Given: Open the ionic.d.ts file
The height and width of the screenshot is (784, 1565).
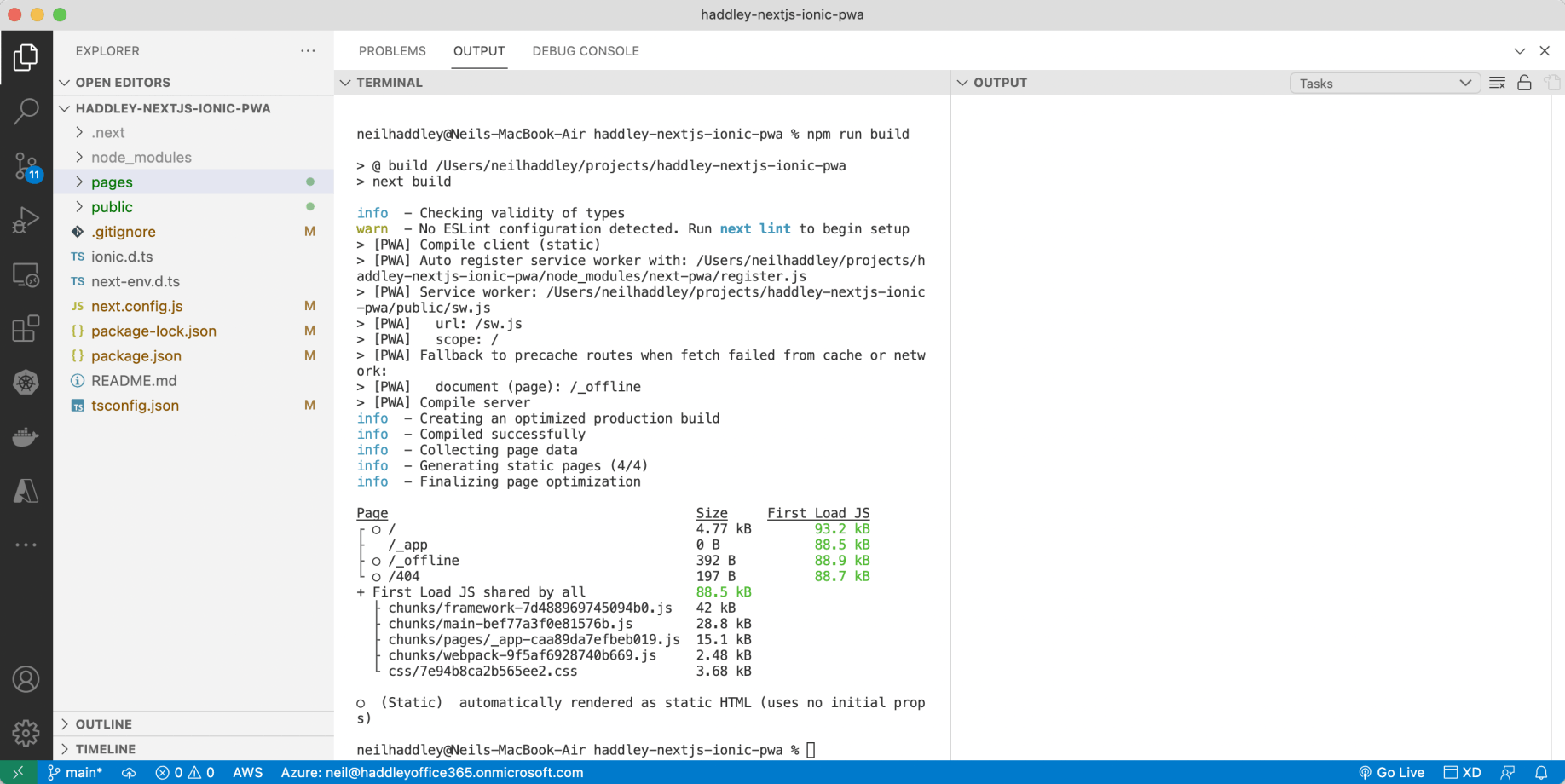Looking at the screenshot, I should click(193, 257).
